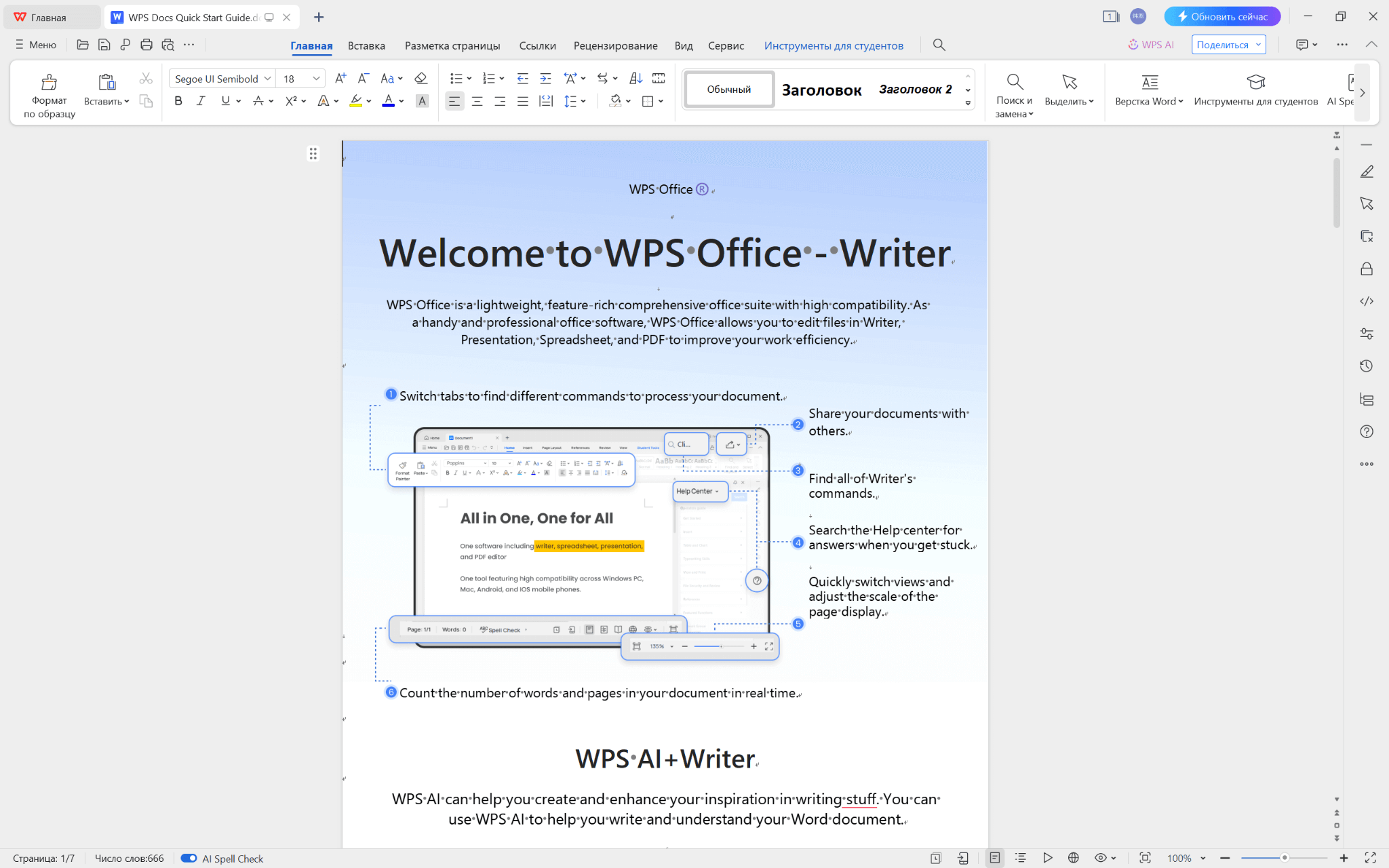Click the print icon in quick access toolbar
This screenshot has height=868, width=1389.
coord(146,45)
